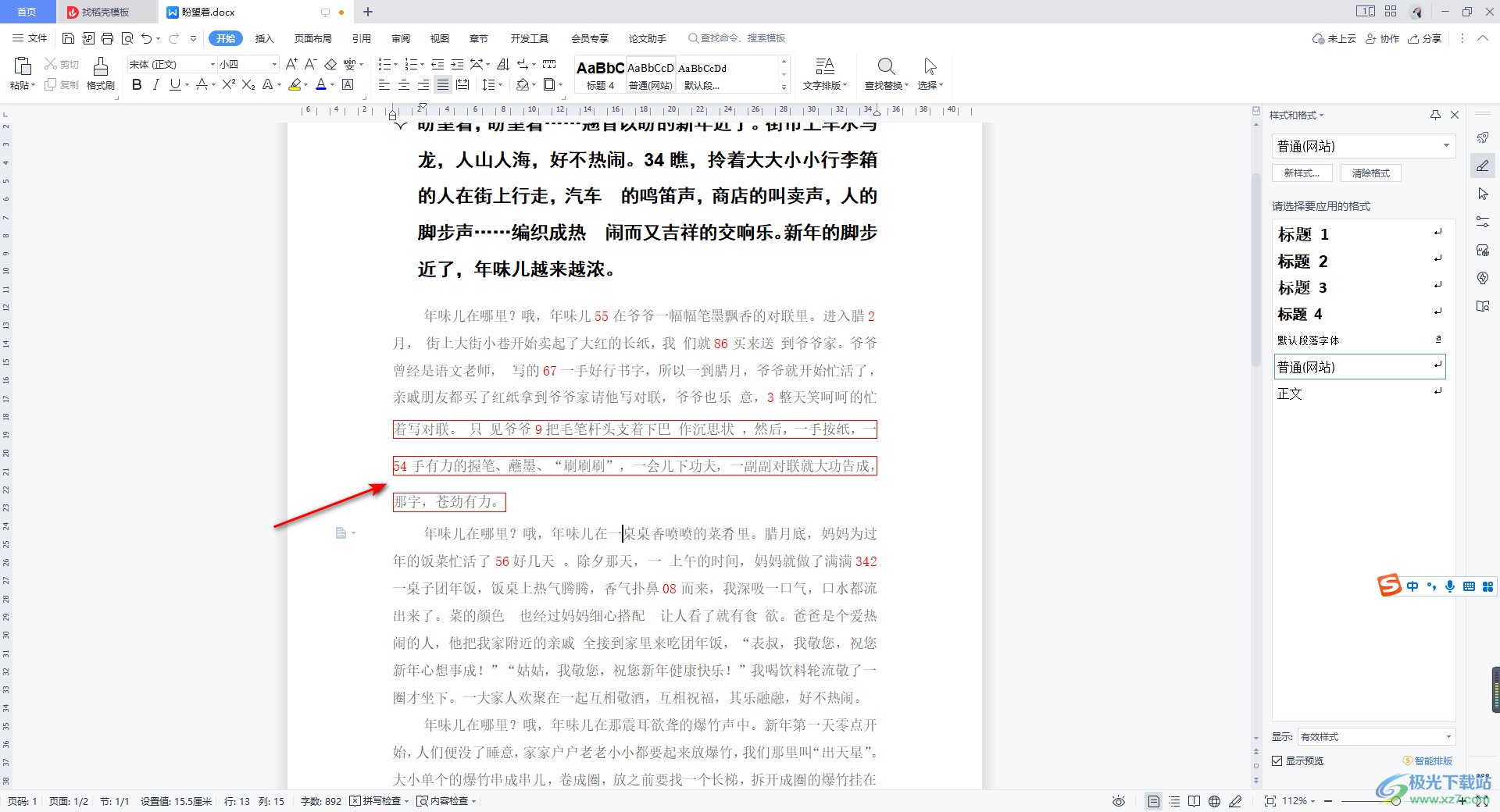Image resolution: width=1500 pixels, height=812 pixels.
Task: Select the 正文 style in list
Action: click(1359, 394)
